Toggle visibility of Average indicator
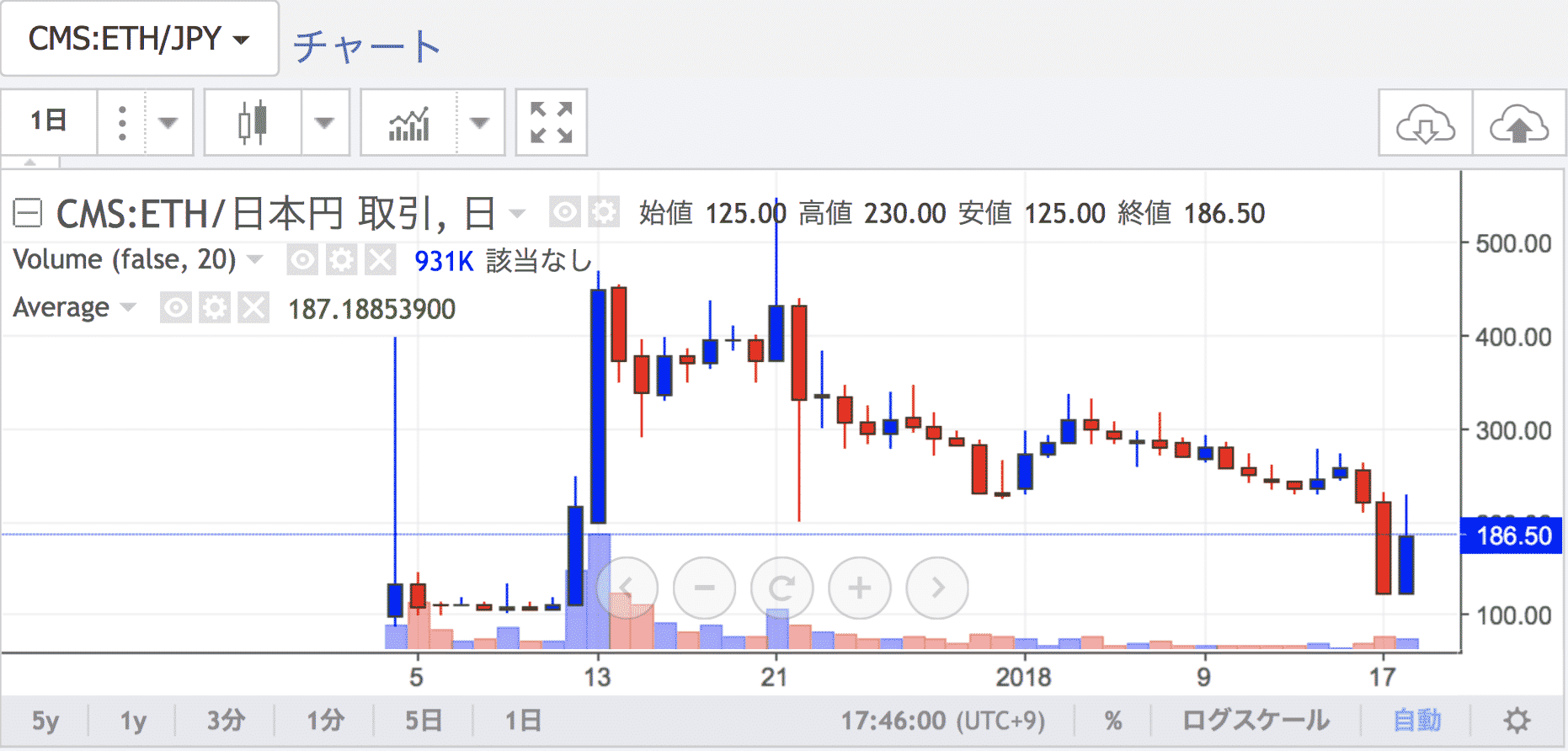1568x751 pixels. point(175,308)
